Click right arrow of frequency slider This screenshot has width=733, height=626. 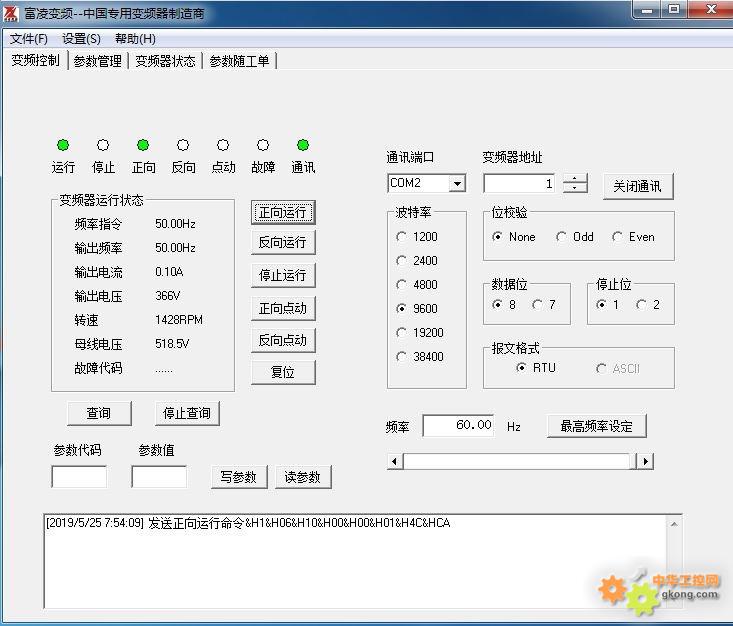click(x=646, y=461)
